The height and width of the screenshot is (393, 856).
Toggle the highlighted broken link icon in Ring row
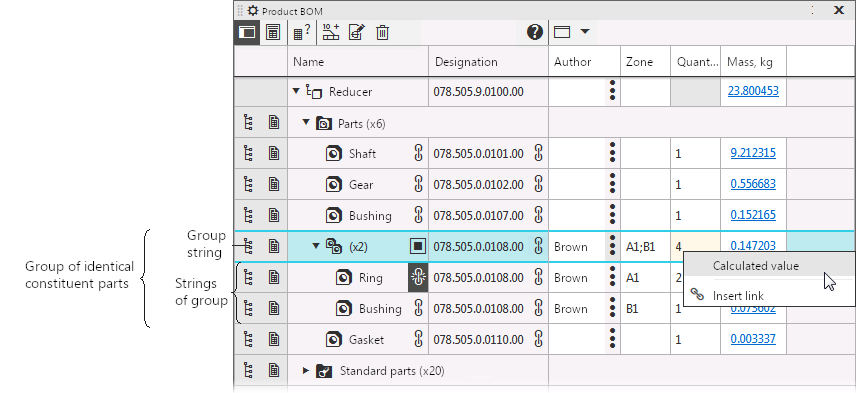click(418, 278)
